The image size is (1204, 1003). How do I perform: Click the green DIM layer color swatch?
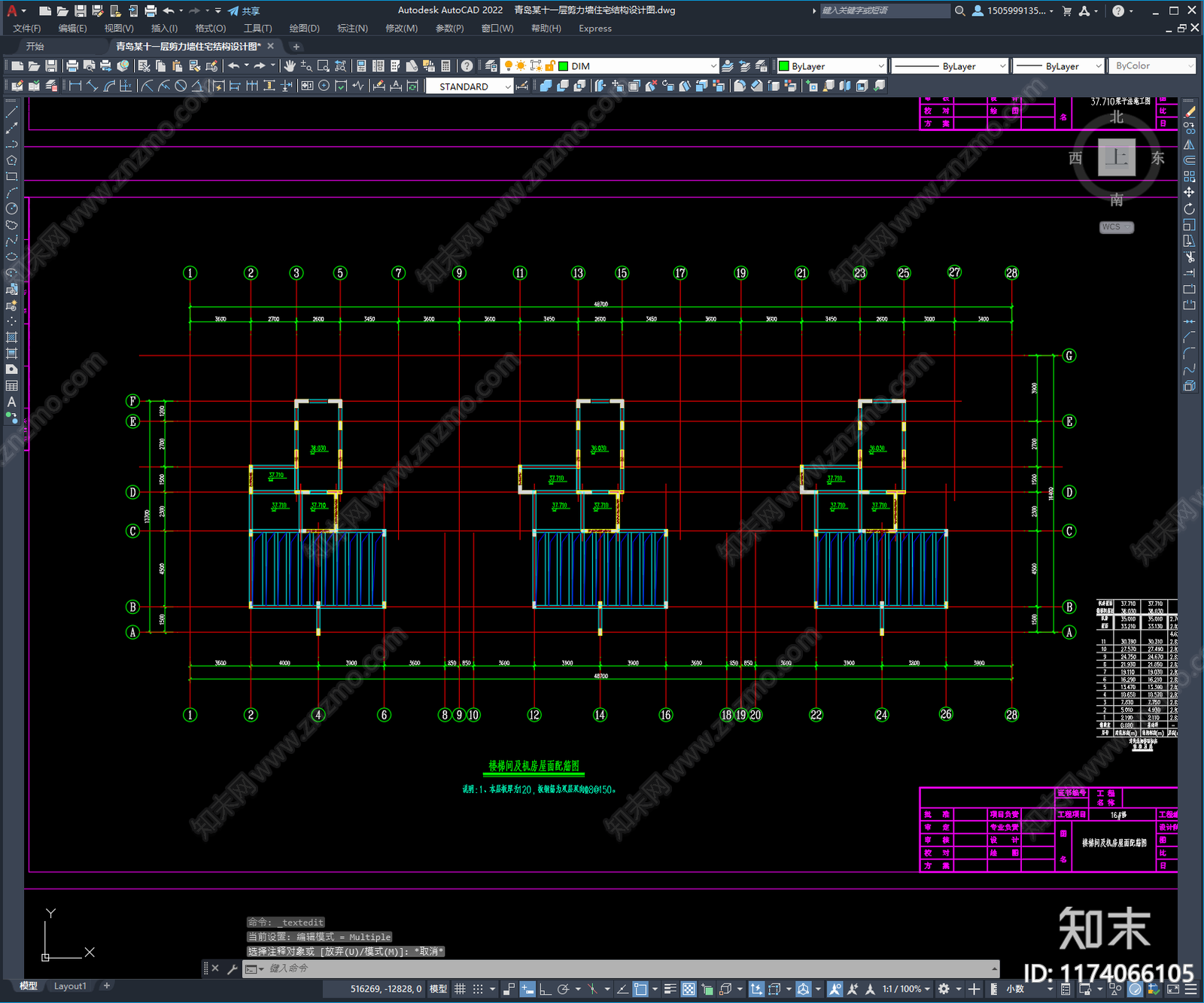(x=563, y=66)
